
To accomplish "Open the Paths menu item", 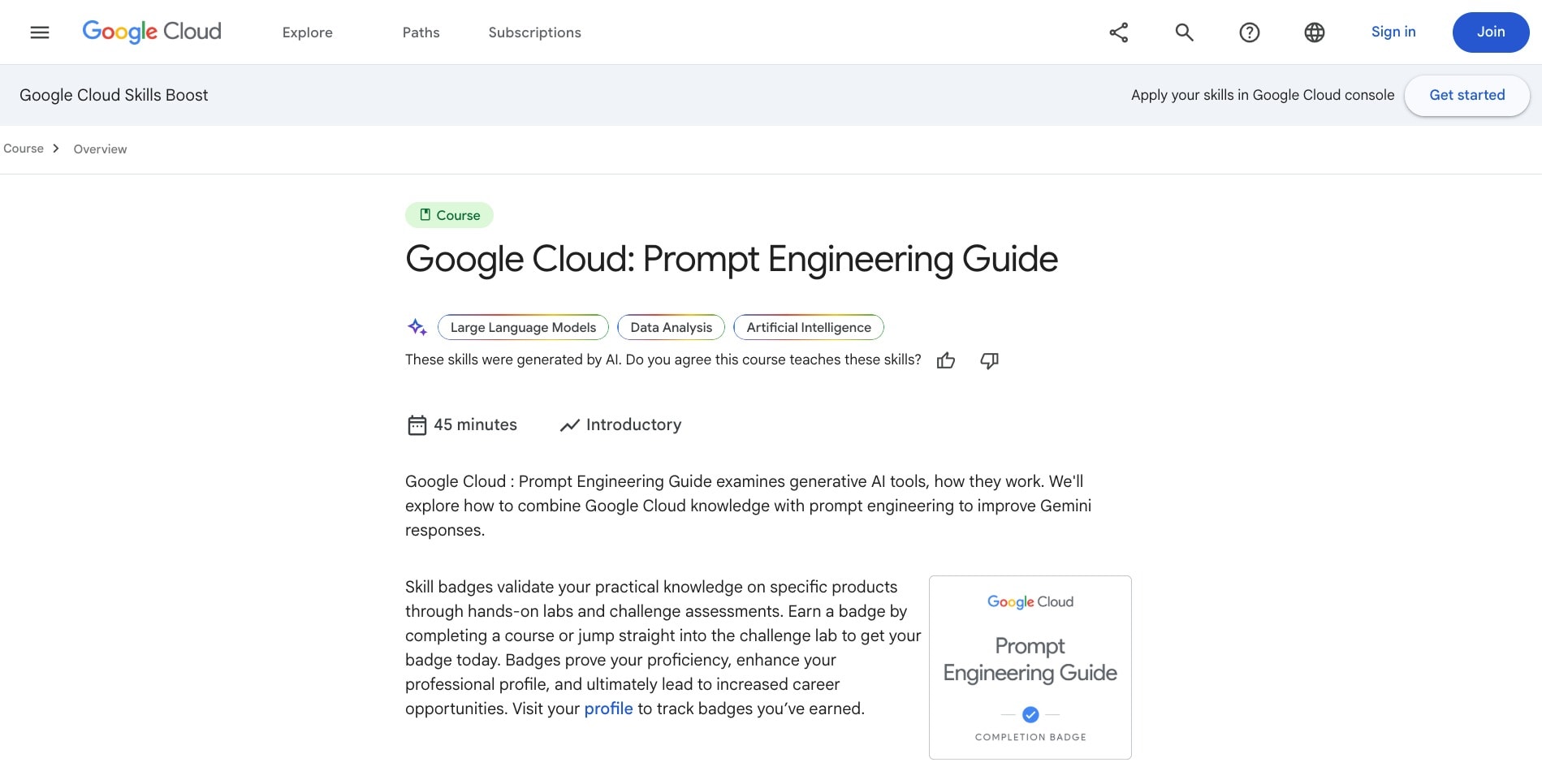I will click(x=421, y=32).
